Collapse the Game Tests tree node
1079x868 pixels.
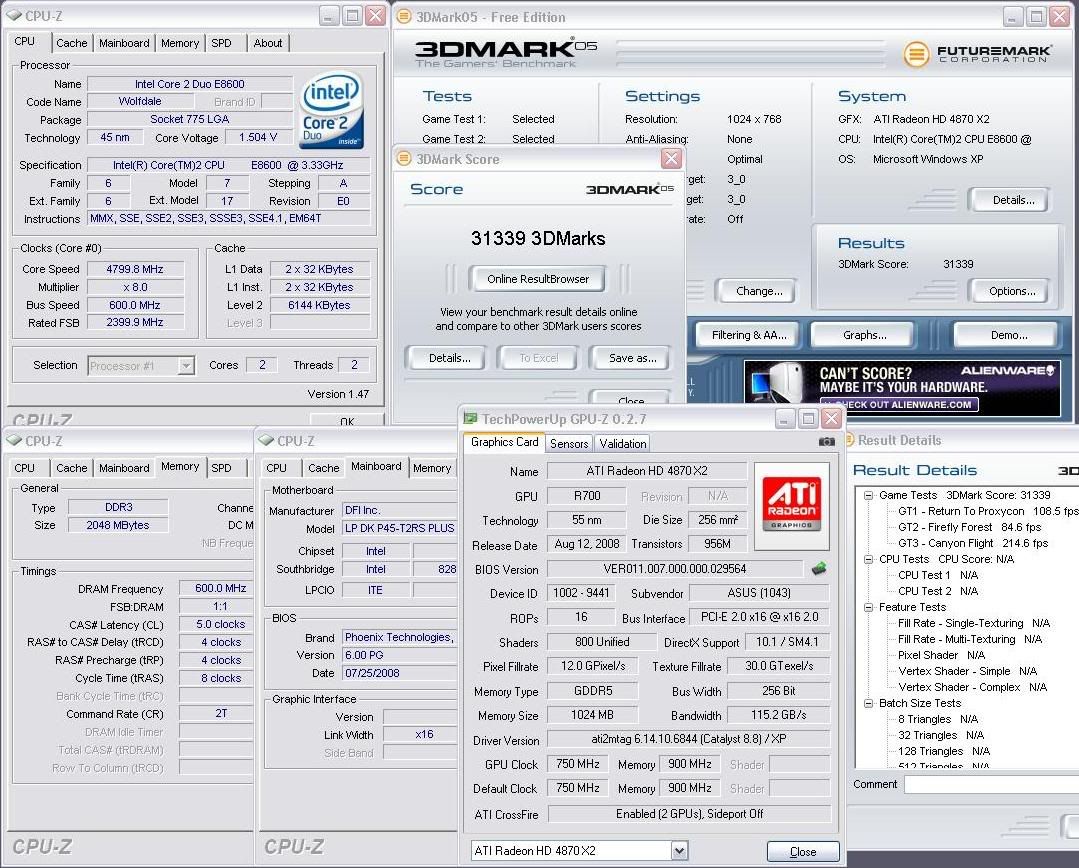pyautogui.click(x=868, y=495)
